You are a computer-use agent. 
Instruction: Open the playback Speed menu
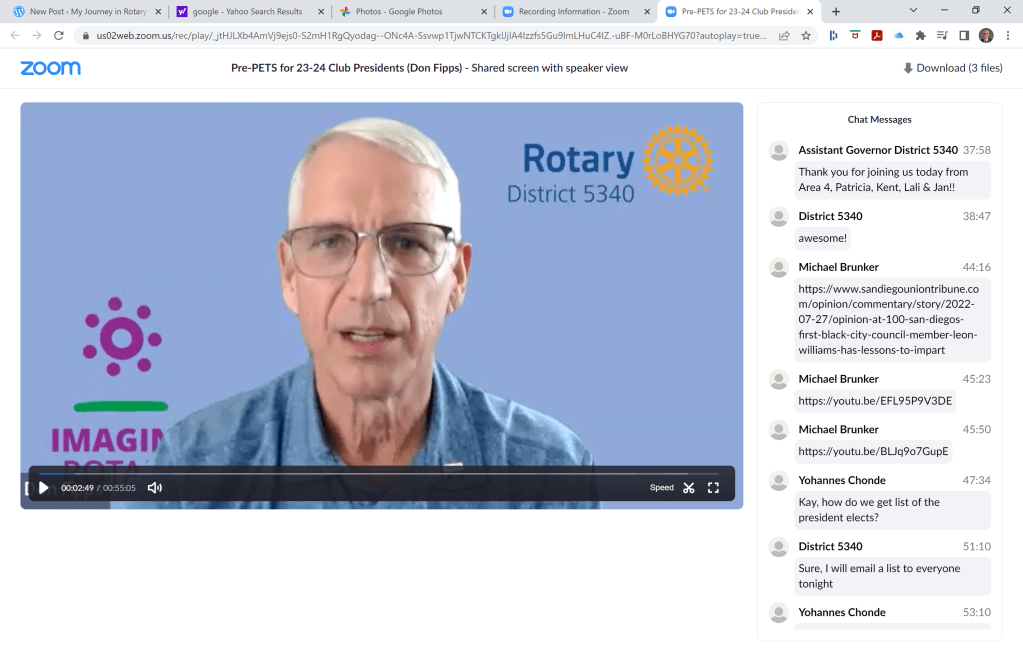[661, 488]
